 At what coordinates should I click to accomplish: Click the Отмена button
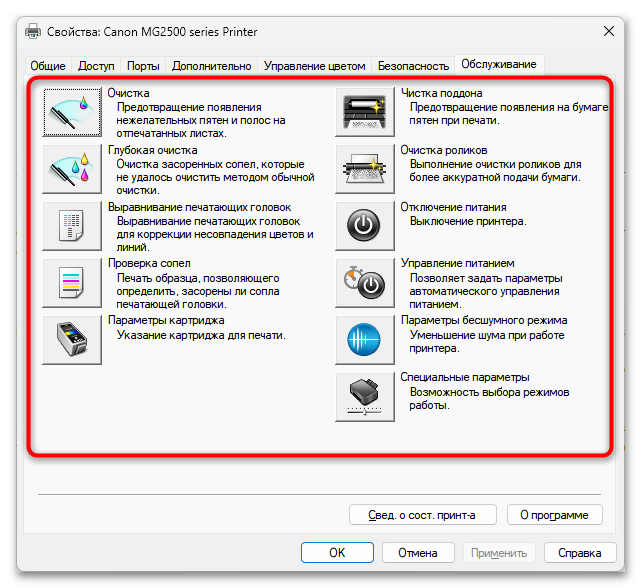tap(418, 553)
